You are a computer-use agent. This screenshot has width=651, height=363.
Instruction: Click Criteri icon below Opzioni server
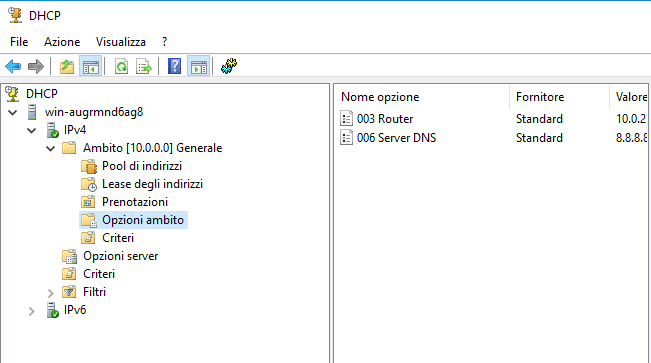69,274
